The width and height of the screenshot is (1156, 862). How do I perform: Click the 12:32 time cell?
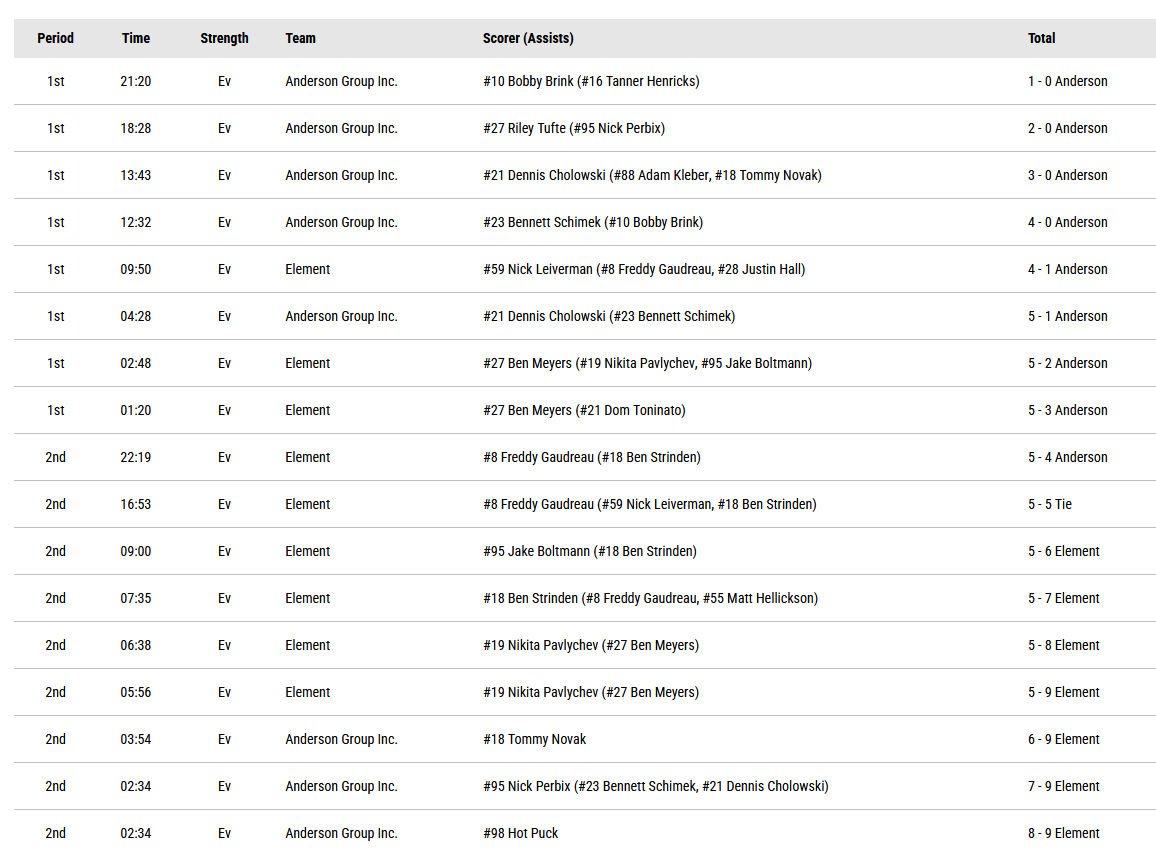coord(136,222)
